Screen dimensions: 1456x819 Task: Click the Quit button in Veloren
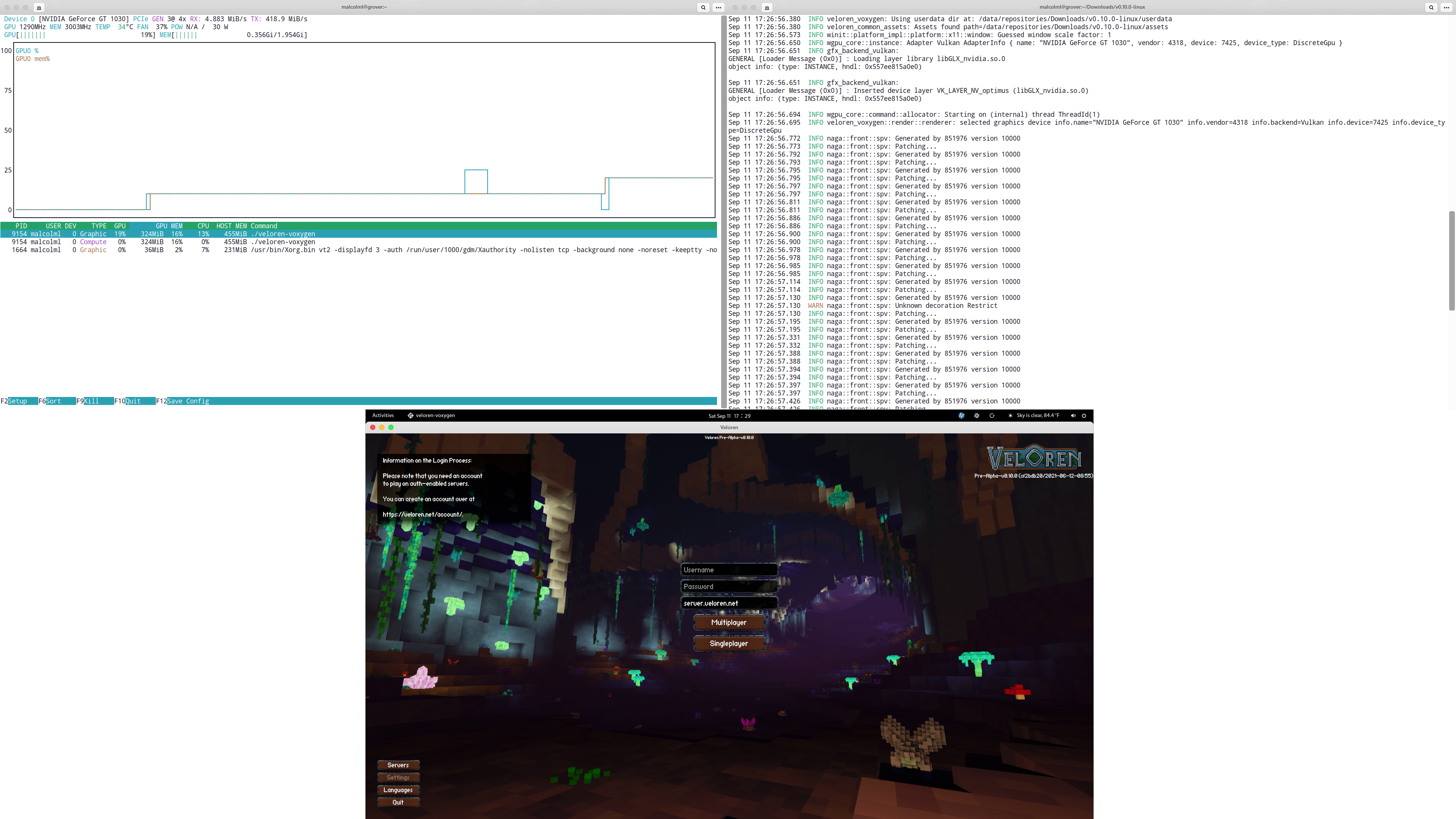[x=398, y=802]
